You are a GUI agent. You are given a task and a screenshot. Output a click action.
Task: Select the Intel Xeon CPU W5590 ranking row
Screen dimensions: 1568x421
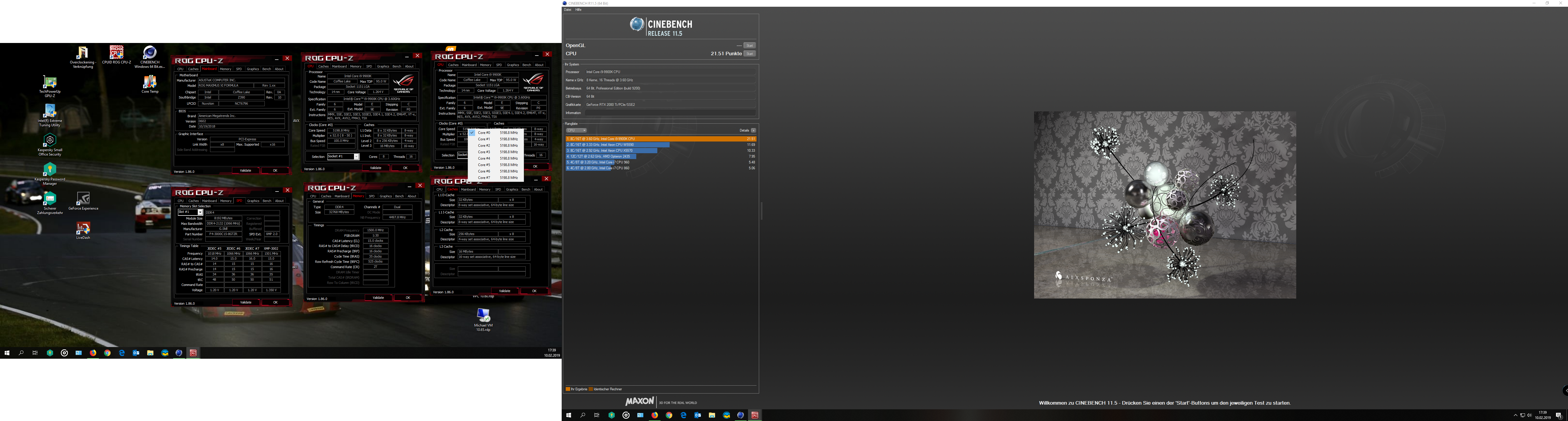[661, 145]
